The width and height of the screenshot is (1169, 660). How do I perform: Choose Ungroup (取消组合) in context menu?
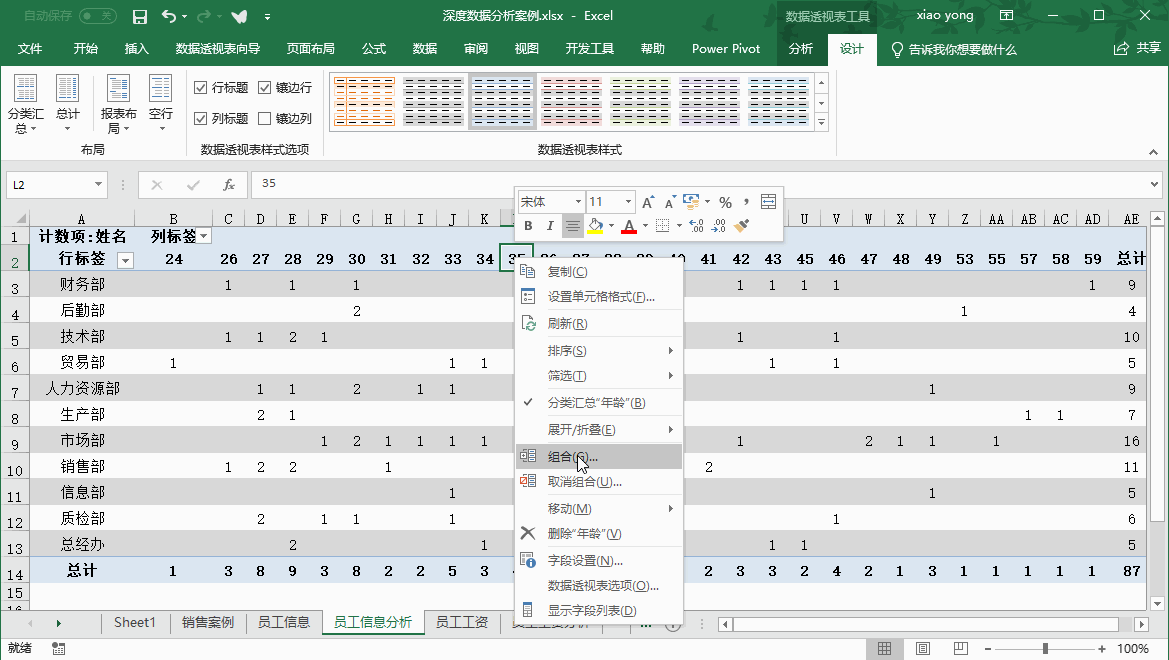click(599, 482)
